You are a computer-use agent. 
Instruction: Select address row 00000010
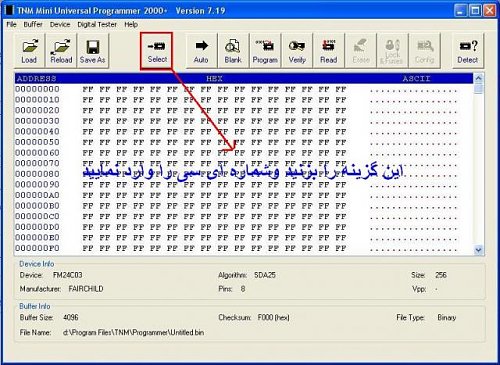(37, 100)
